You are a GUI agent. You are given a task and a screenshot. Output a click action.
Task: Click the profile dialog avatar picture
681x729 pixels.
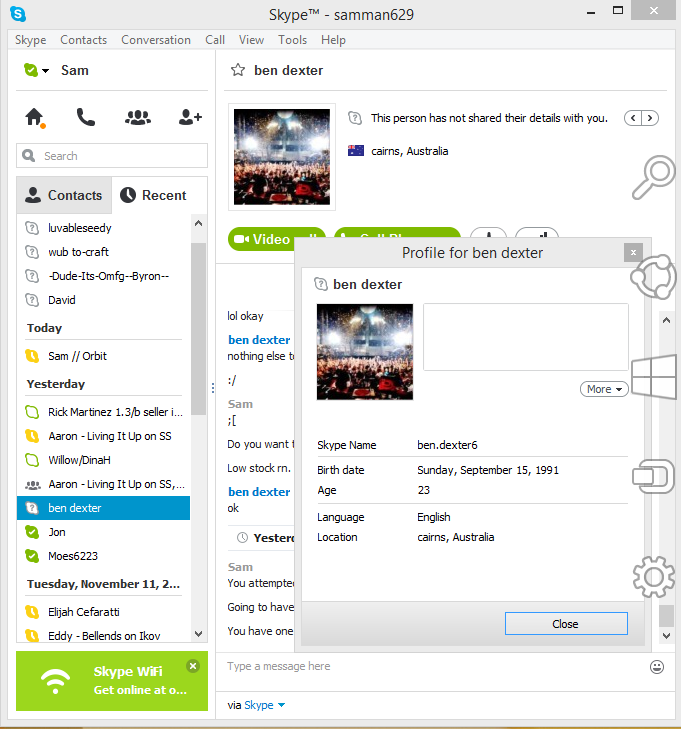(364, 351)
